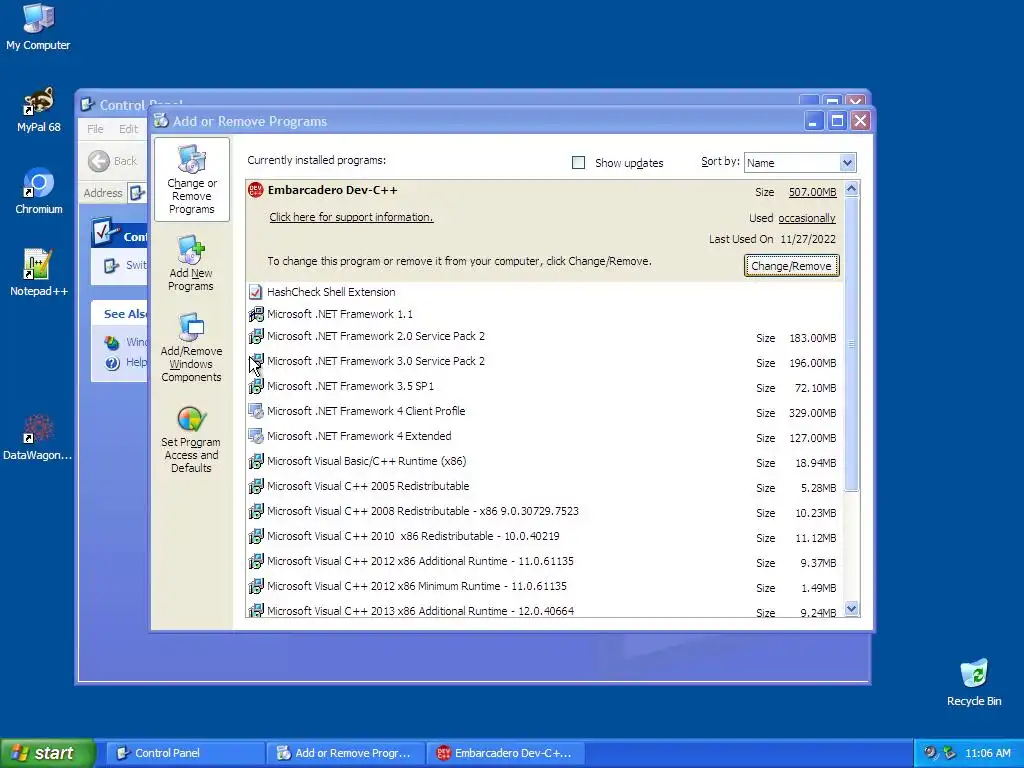
Task: Select the DataWagon desktop shortcut
Action: pyautogui.click(x=37, y=436)
